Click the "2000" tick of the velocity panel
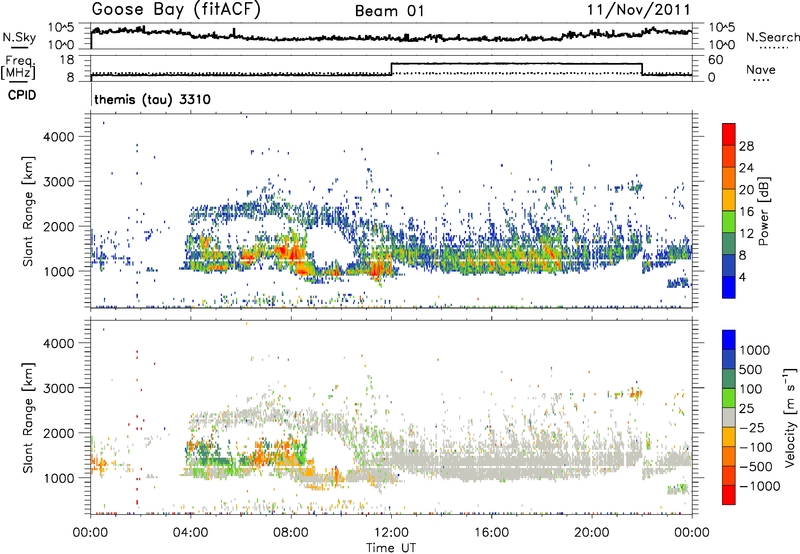Image resolution: width=800 pixels, height=554 pixels. [59, 433]
